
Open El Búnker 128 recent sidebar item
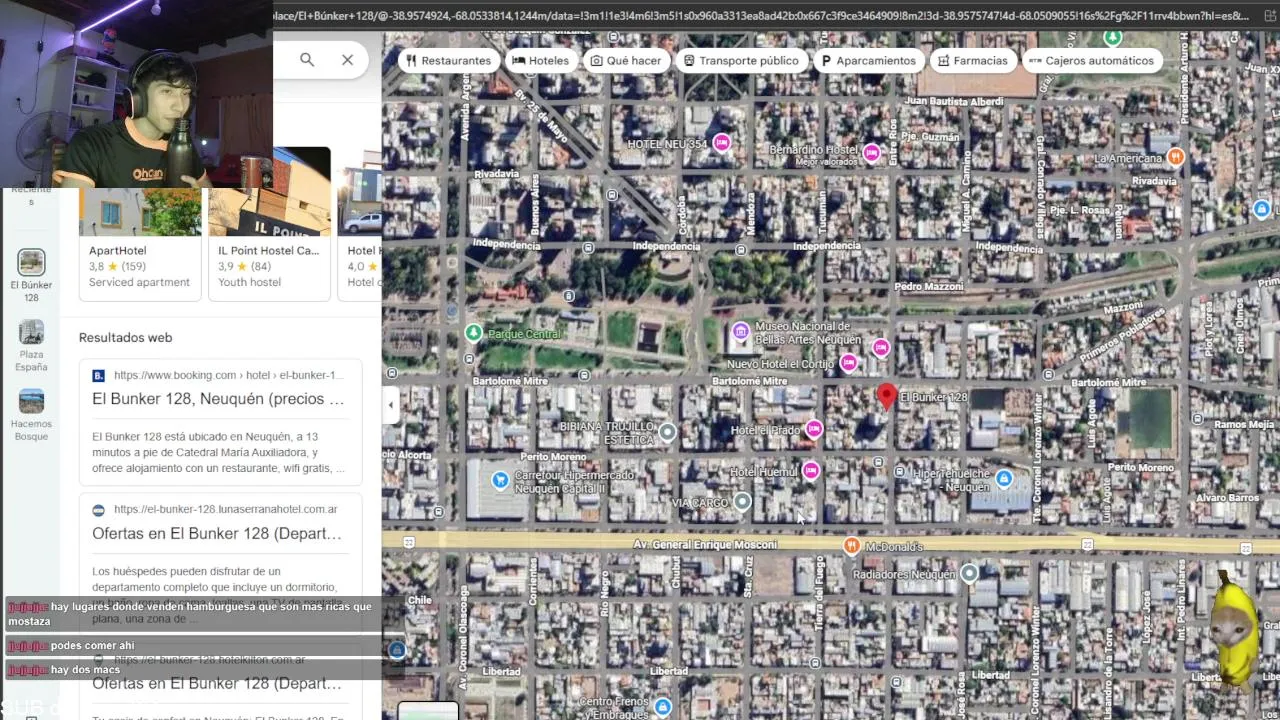(x=31, y=276)
